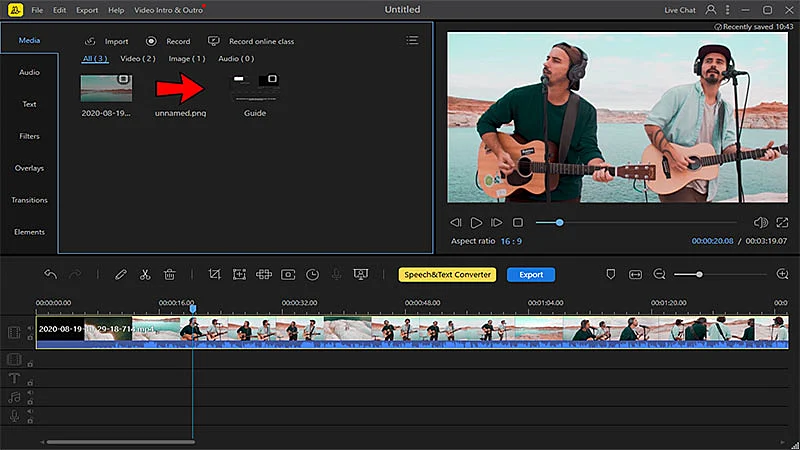The image size is (800, 450).
Task: Open Speech&Text Converter
Action: (x=447, y=274)
